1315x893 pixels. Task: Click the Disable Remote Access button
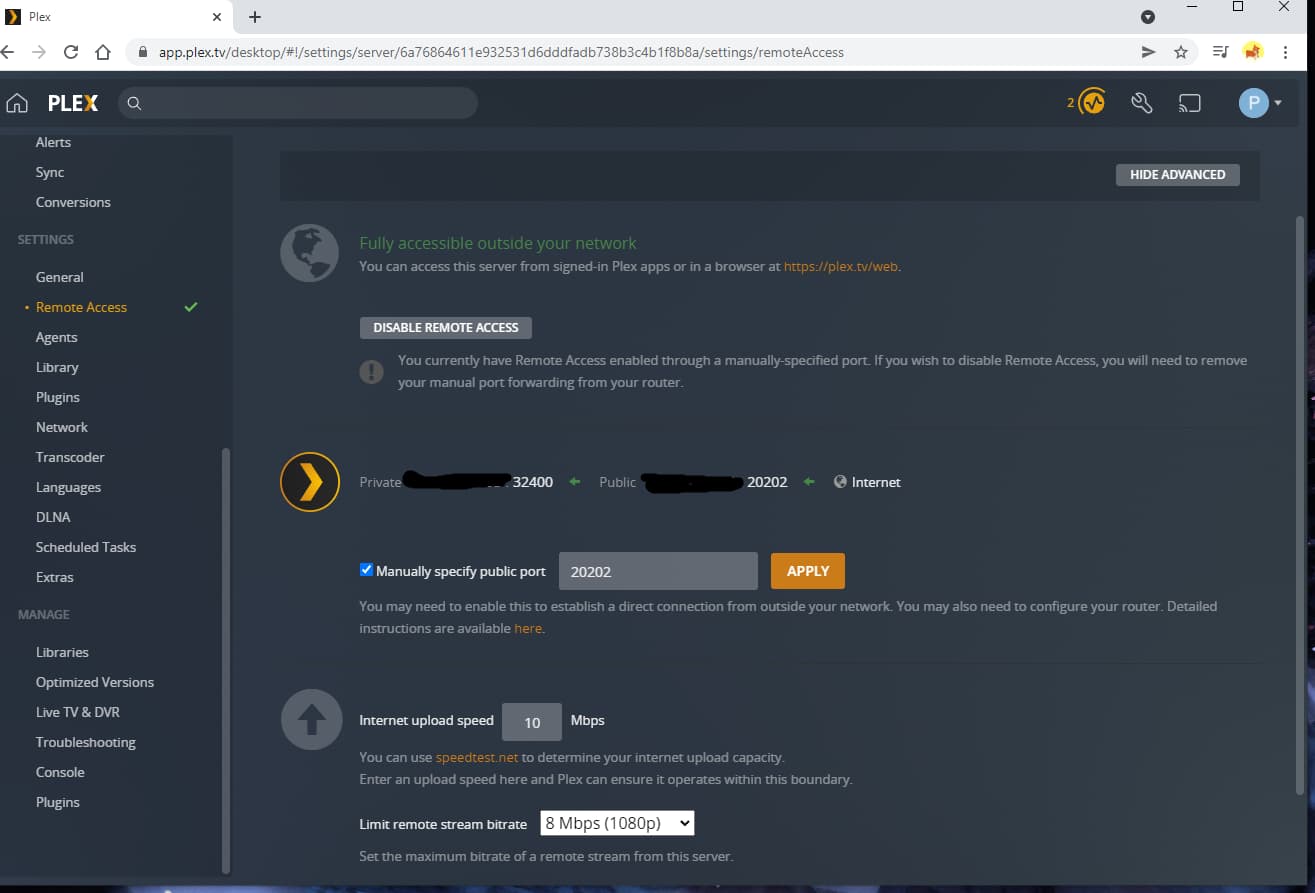[446, 327]
